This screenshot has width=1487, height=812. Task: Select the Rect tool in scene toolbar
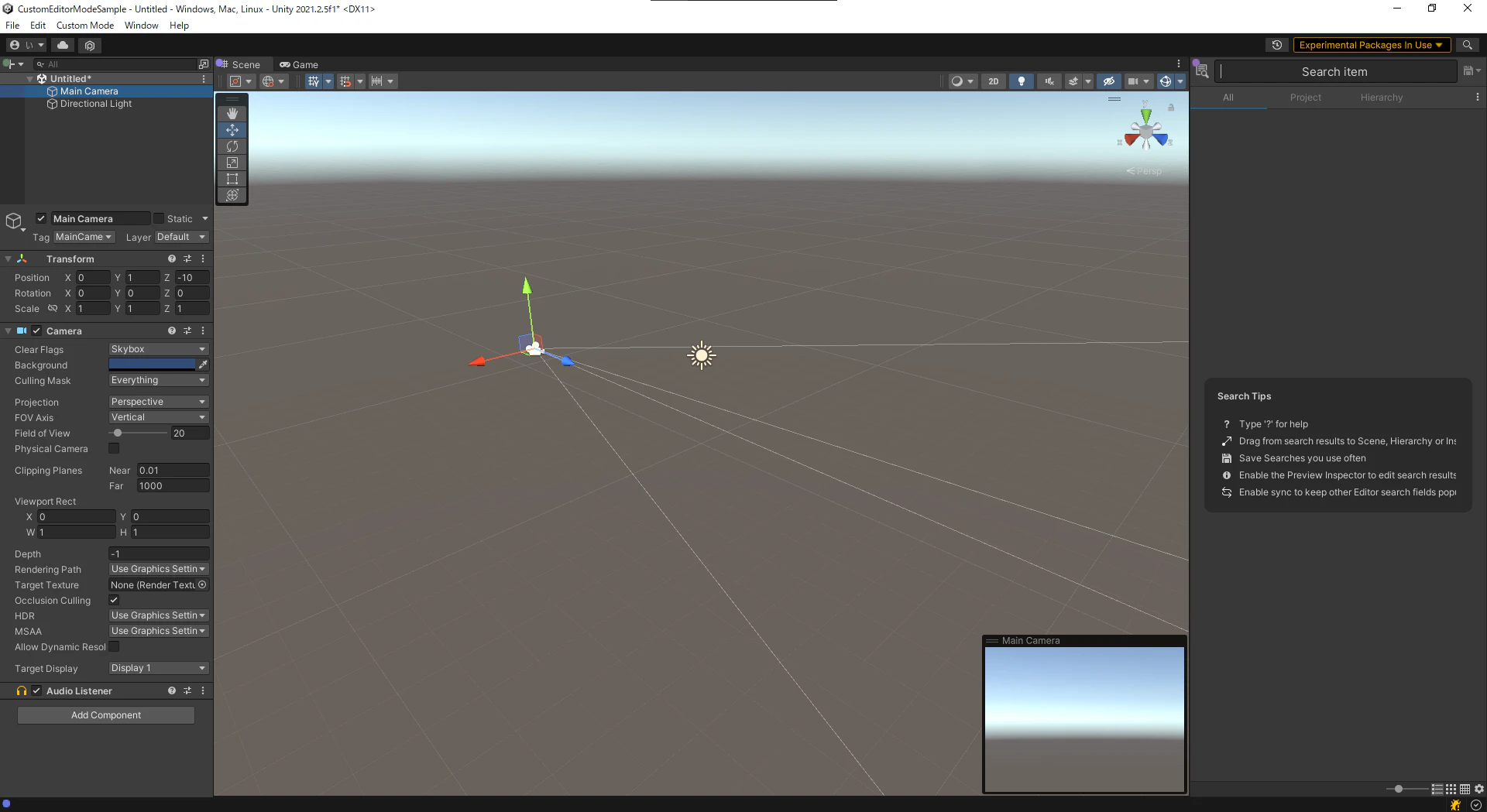232,179
